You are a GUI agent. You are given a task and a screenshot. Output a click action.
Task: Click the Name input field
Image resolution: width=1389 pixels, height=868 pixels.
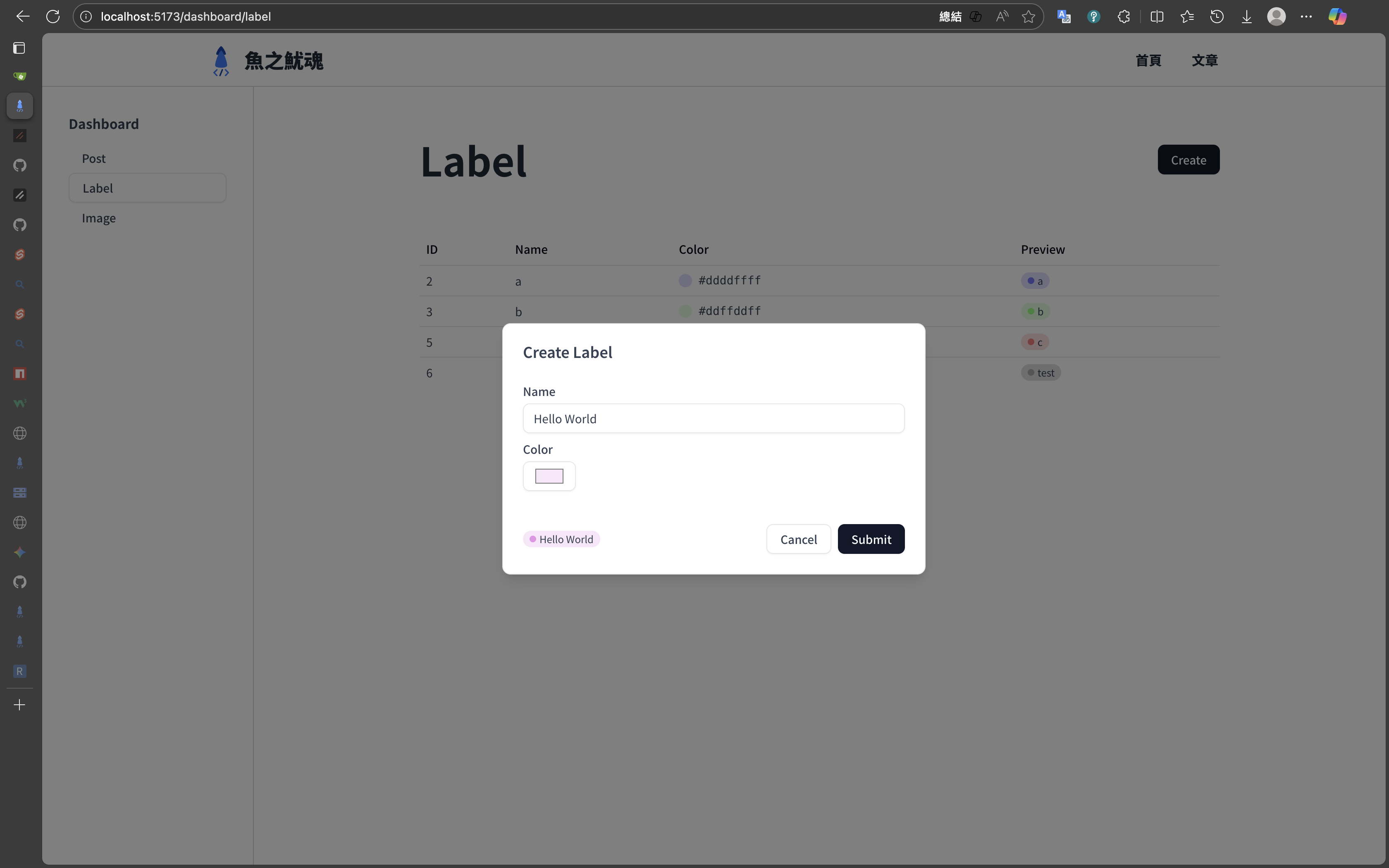pos(713,418)
